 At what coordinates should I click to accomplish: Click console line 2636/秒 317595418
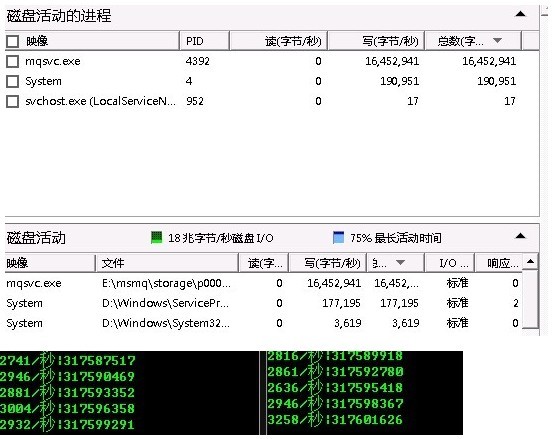(x=335, y=388)
